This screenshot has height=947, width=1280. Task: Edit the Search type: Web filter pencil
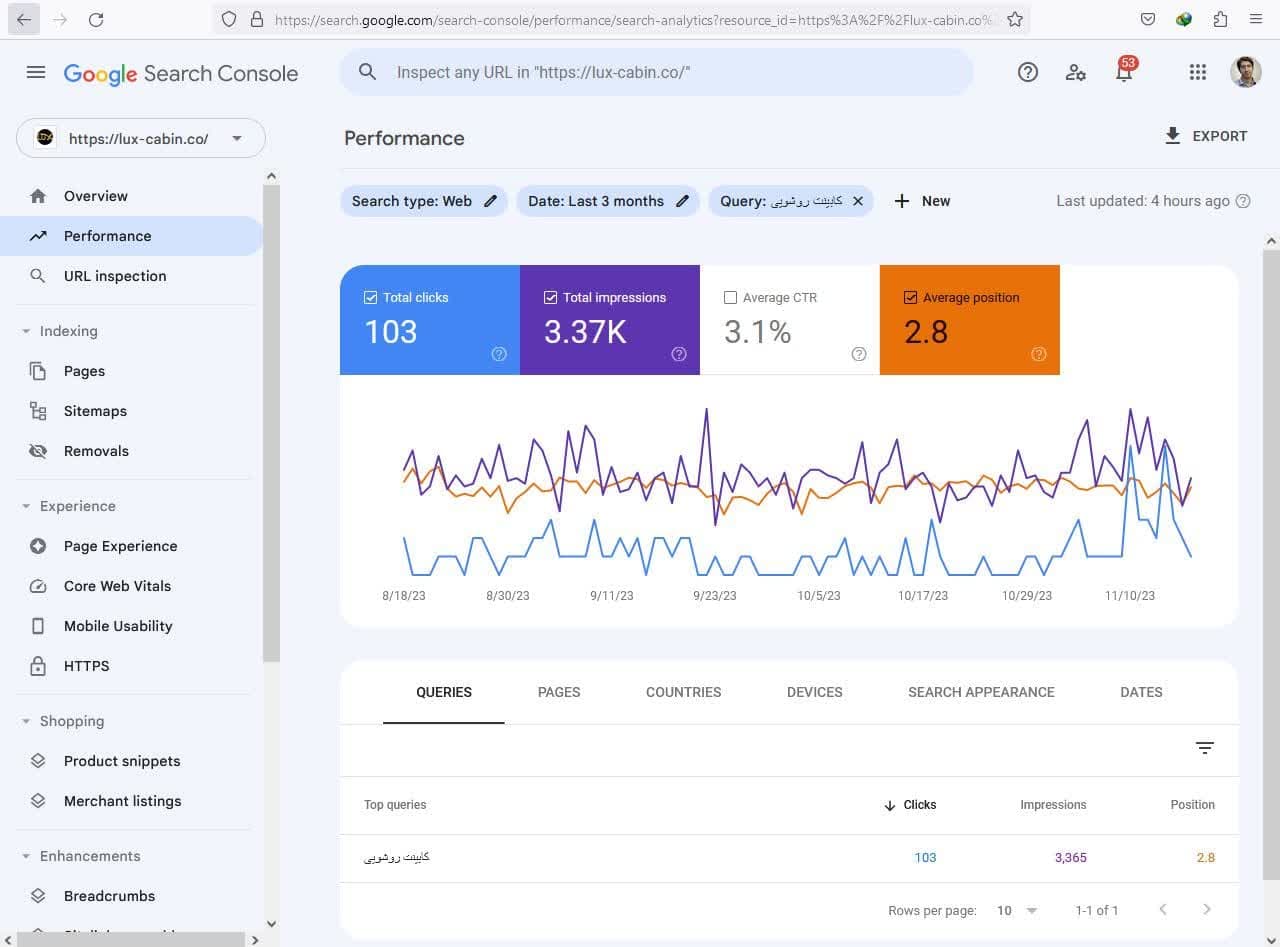click(490, 201)
